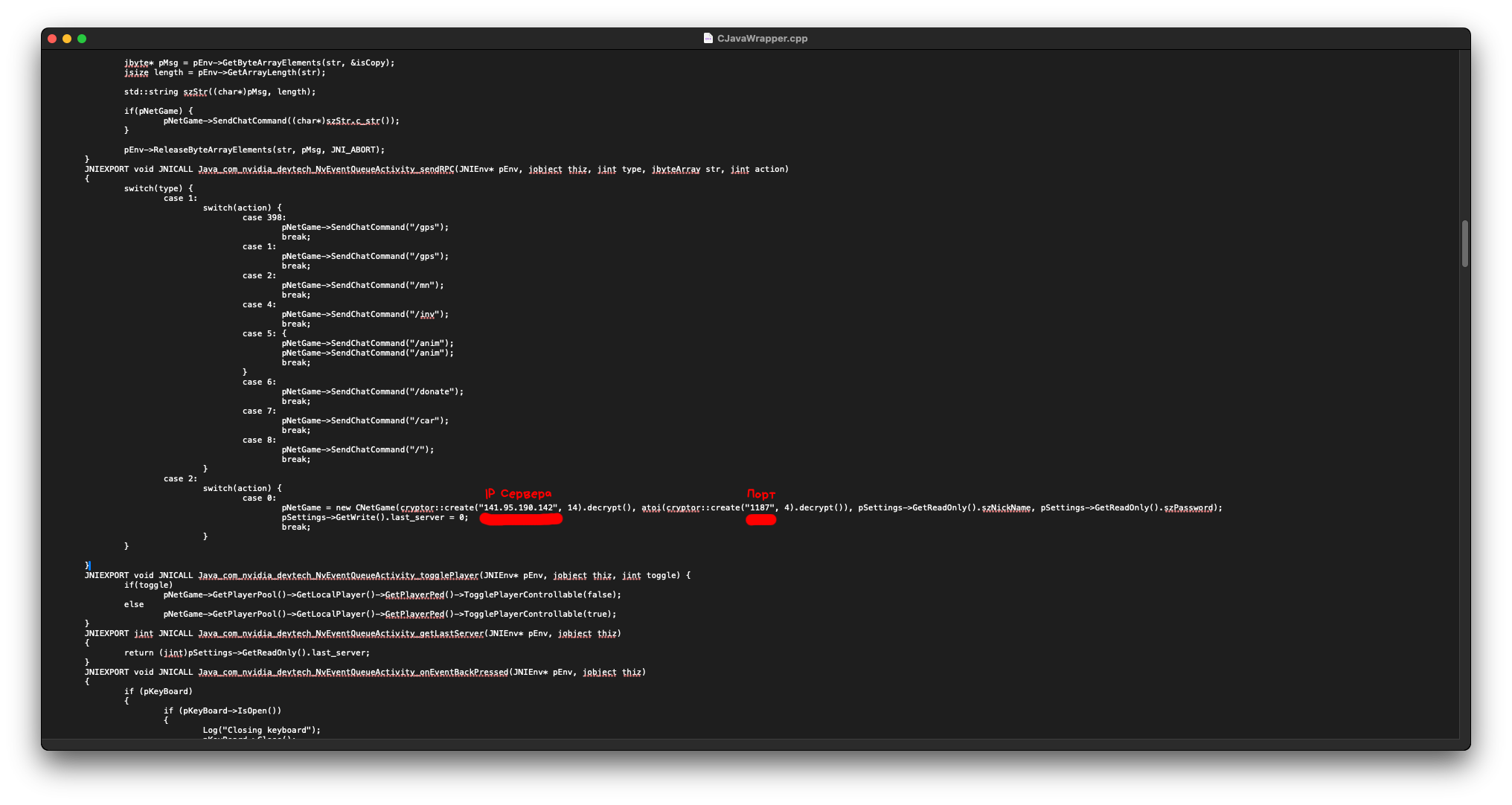
Task: Click the line with GetArrayLength(str)
Action: click(225, 72)
